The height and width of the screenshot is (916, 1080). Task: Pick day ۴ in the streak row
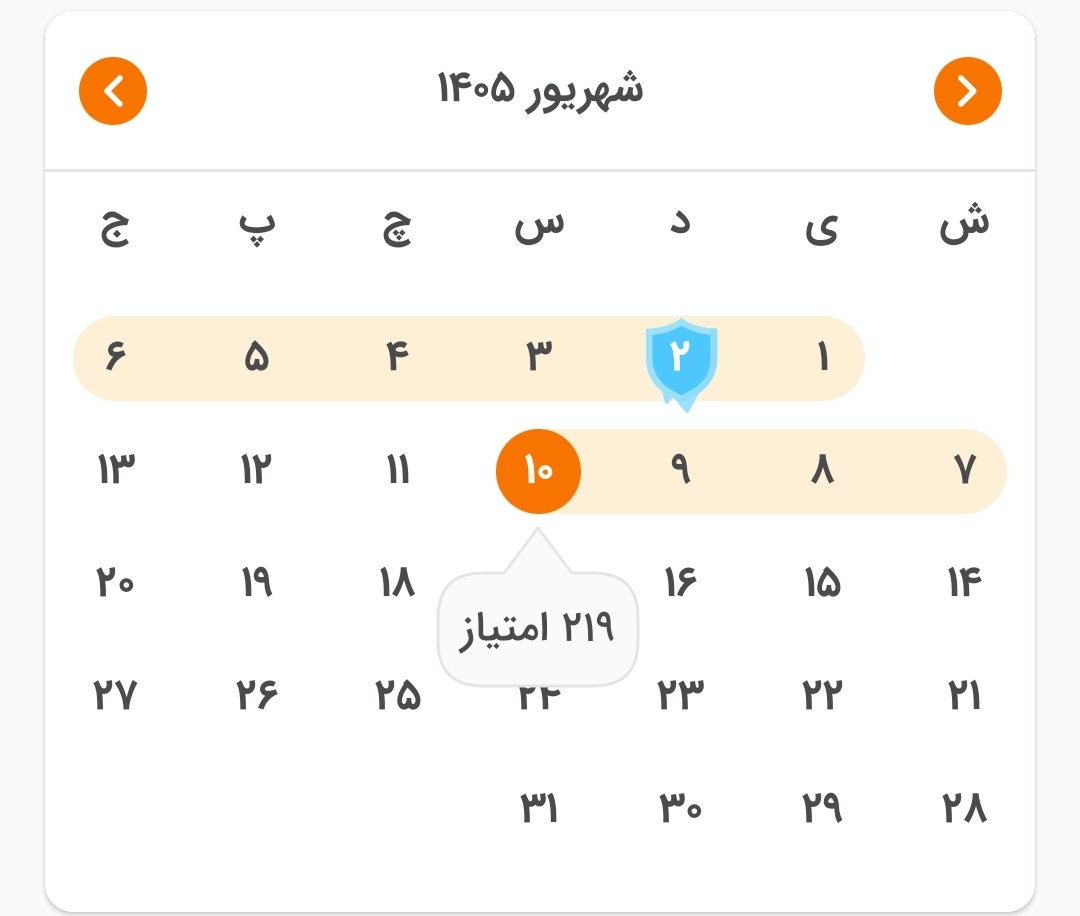click(398, 357)
